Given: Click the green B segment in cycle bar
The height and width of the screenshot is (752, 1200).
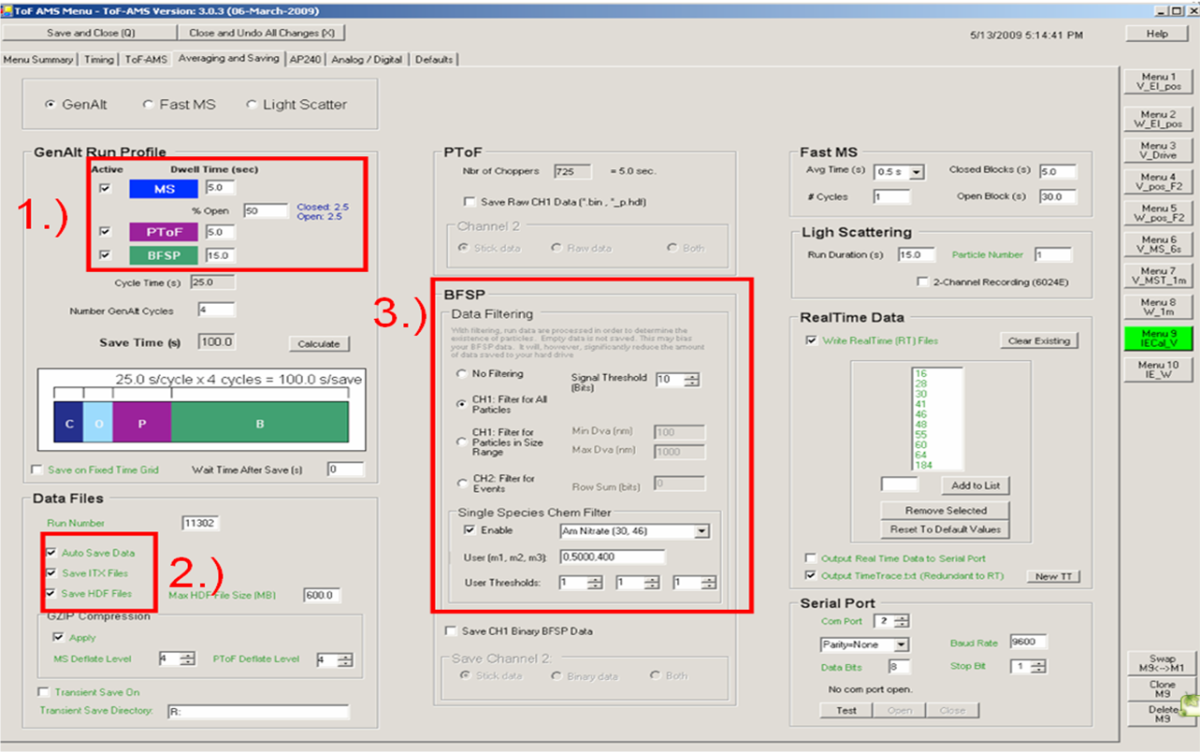Looking at the screenshot, I should pyautogui.click(x=260, y=423).
